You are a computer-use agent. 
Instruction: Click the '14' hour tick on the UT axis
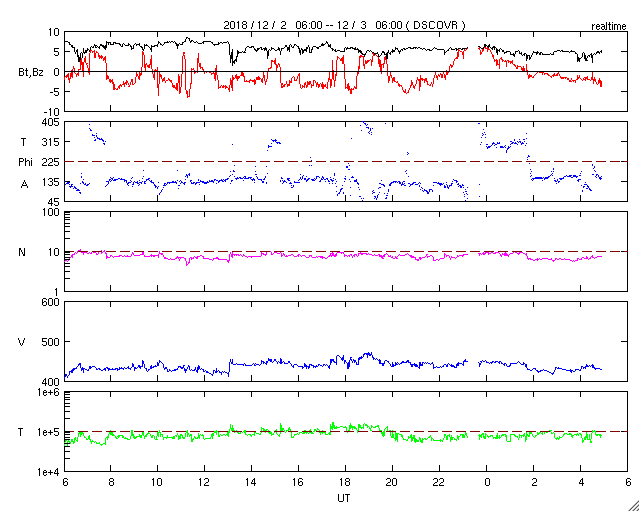point(251,482)
